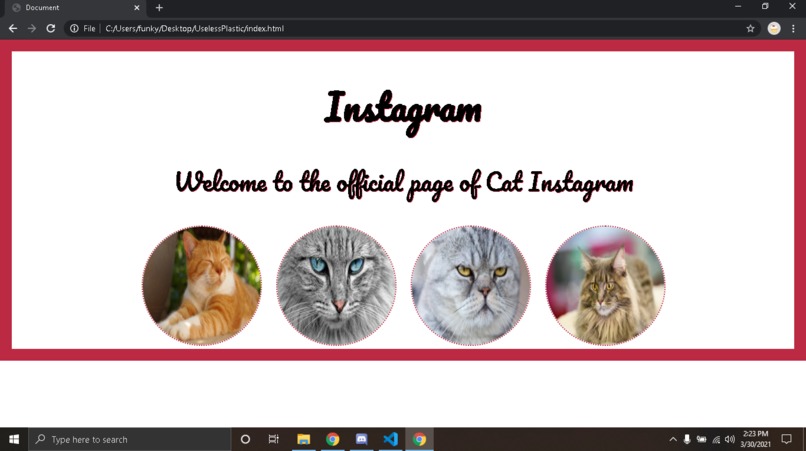Click the microphone tray icon

(687, 439)
